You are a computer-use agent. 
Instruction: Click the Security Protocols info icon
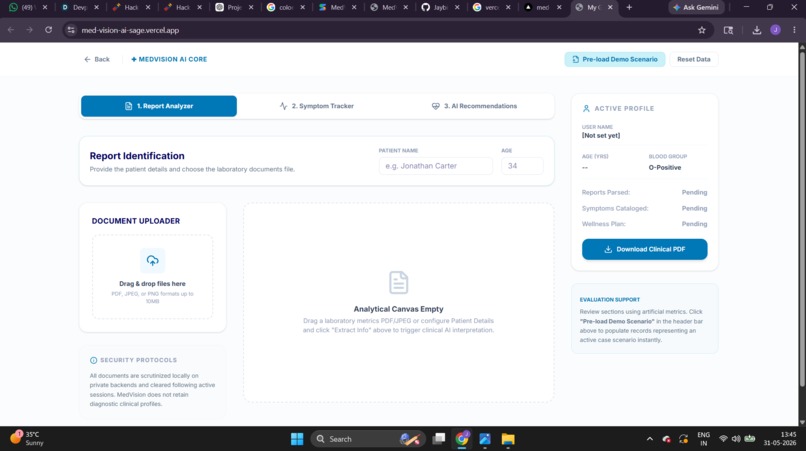[x=94, y=360]
